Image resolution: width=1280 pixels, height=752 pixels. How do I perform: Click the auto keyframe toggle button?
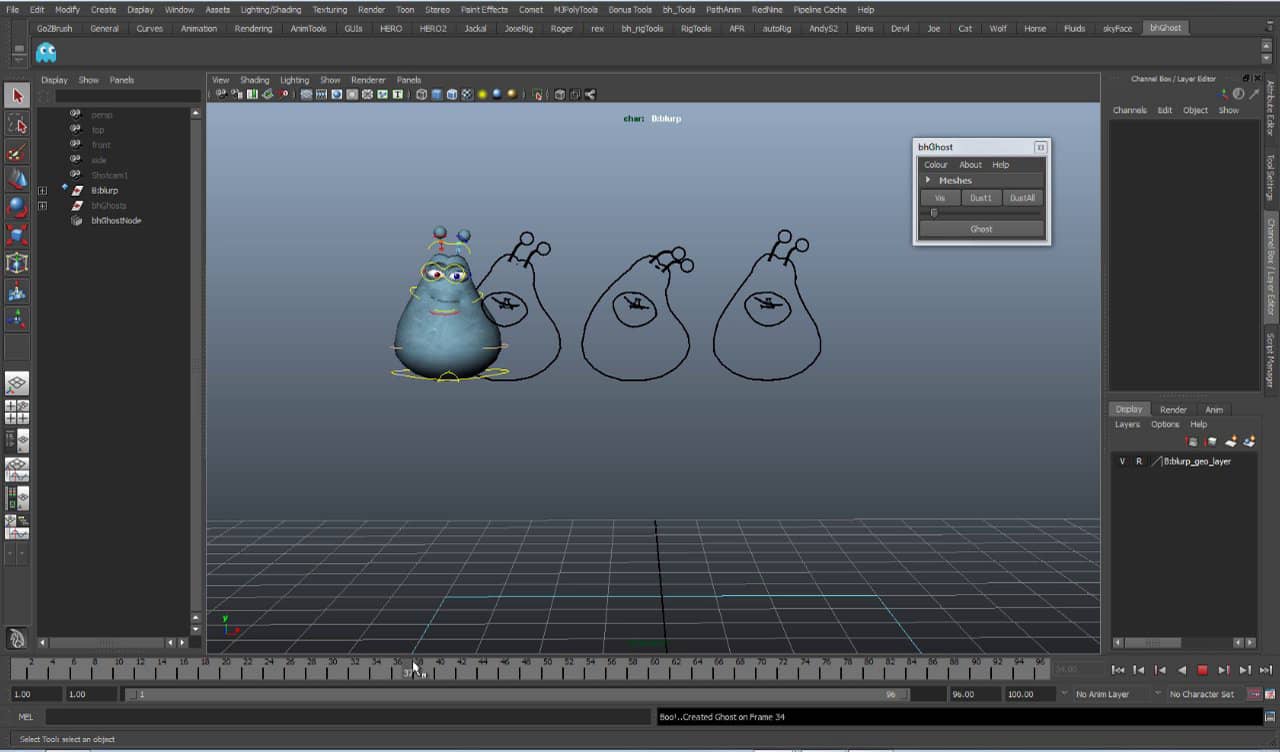(x=1253, y=694)
